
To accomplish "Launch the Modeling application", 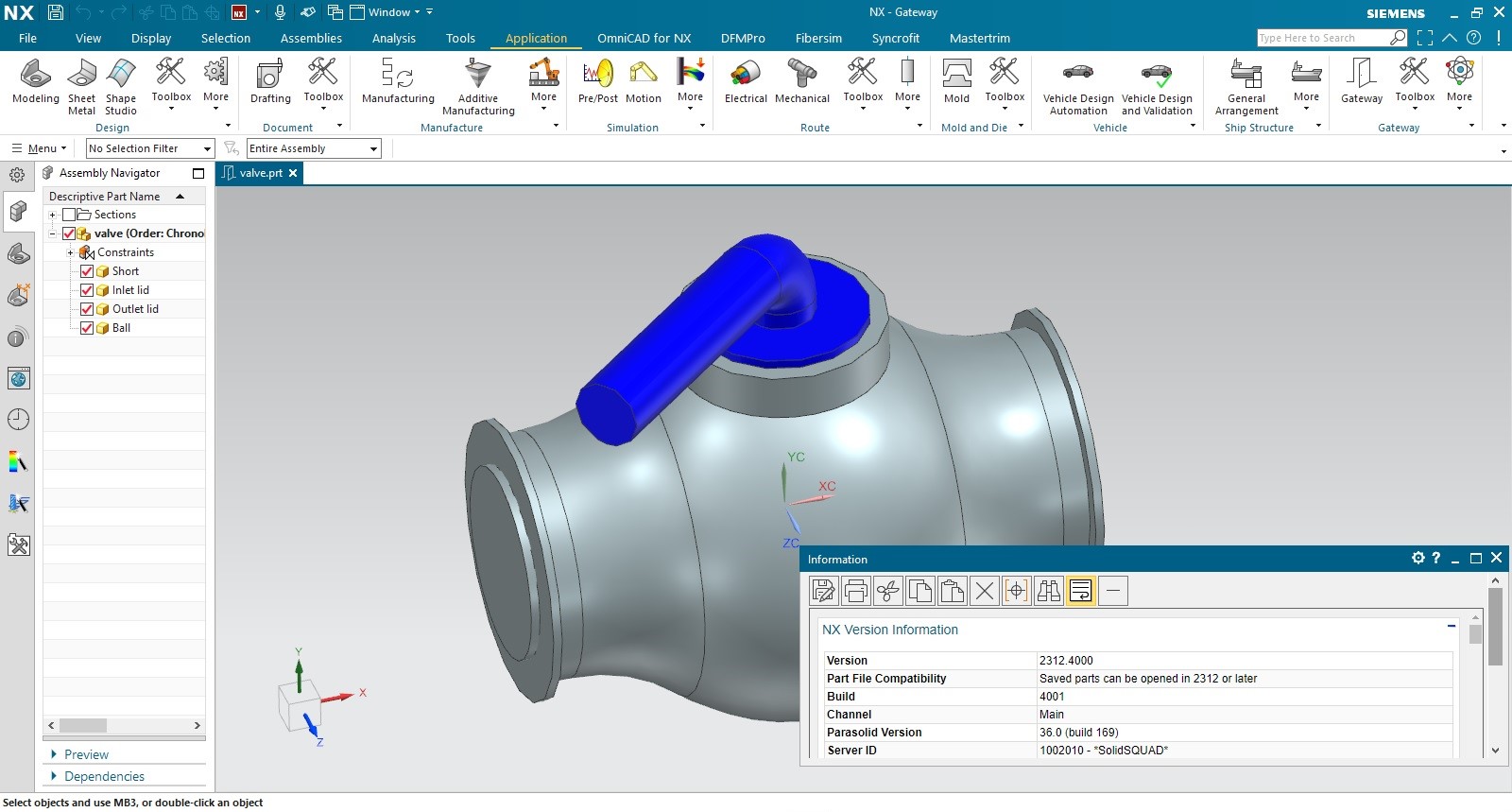I will 36,81.
